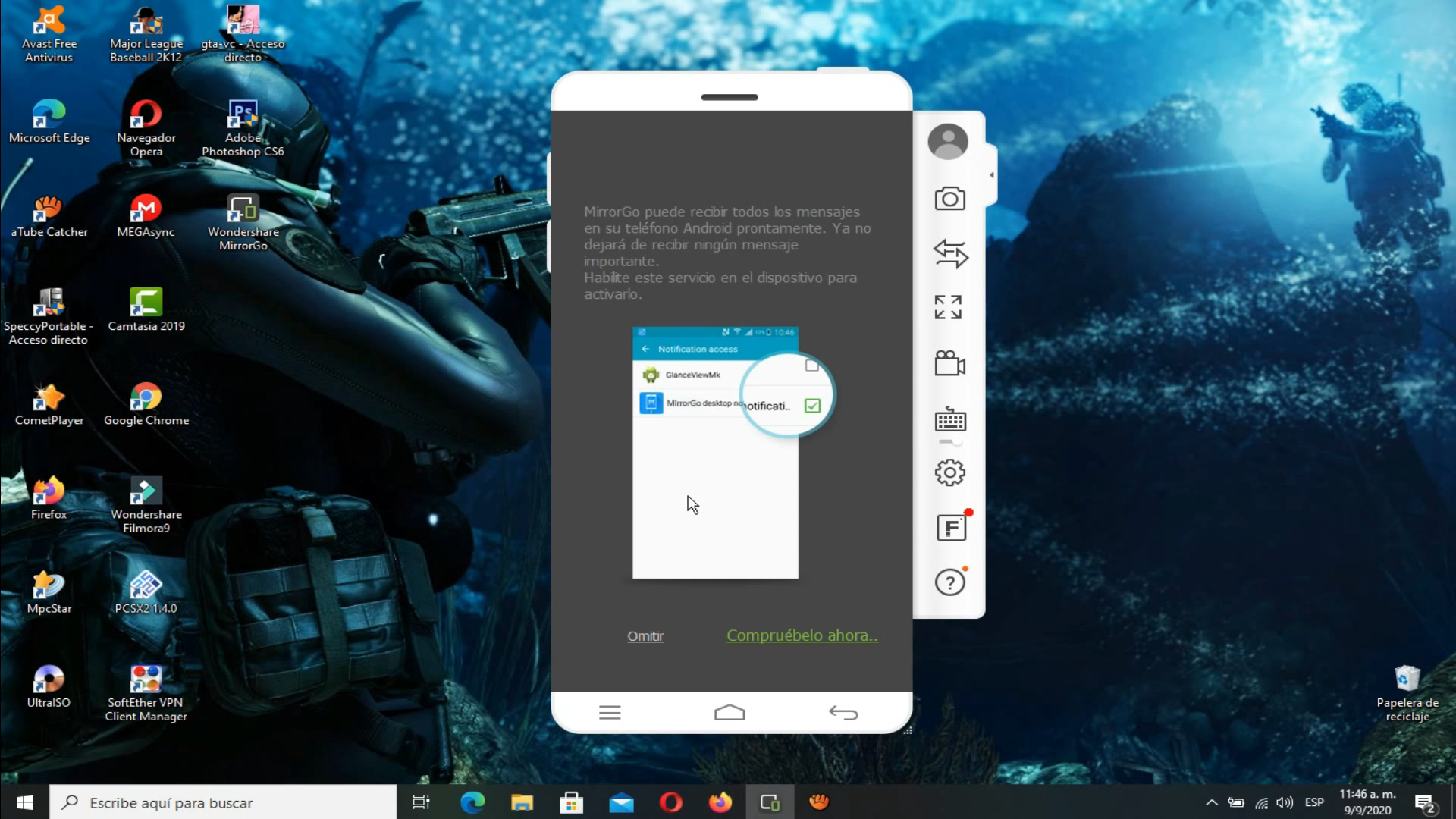
Task: Click the Filmora F icon with red dot
Action: coord(949,526)
